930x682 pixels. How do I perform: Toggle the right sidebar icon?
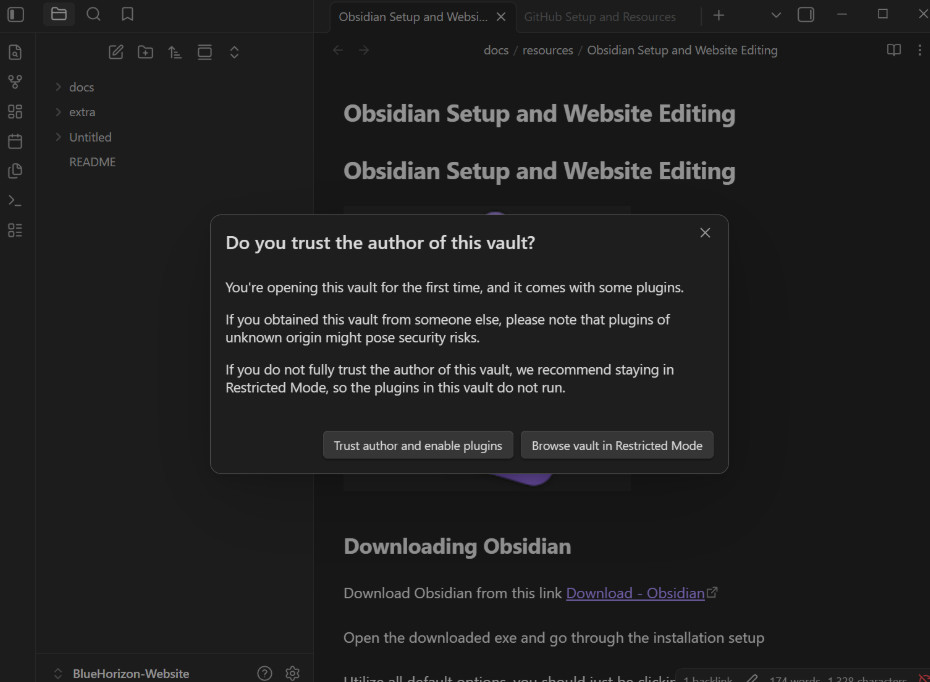pos(806,14)
